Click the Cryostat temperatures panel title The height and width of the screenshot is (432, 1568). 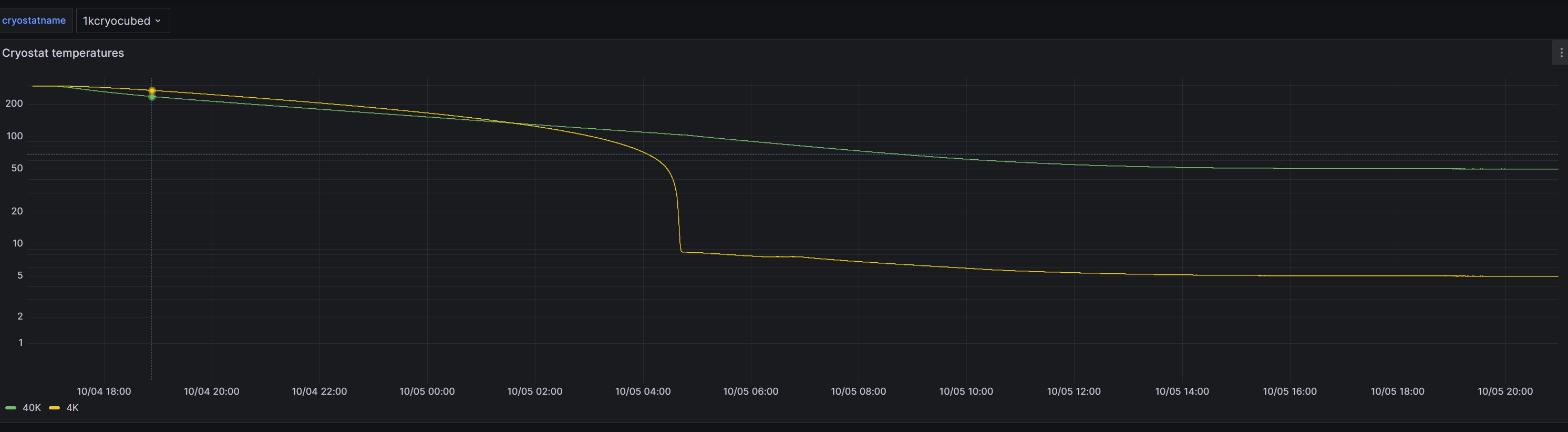[x=63, y=53]
